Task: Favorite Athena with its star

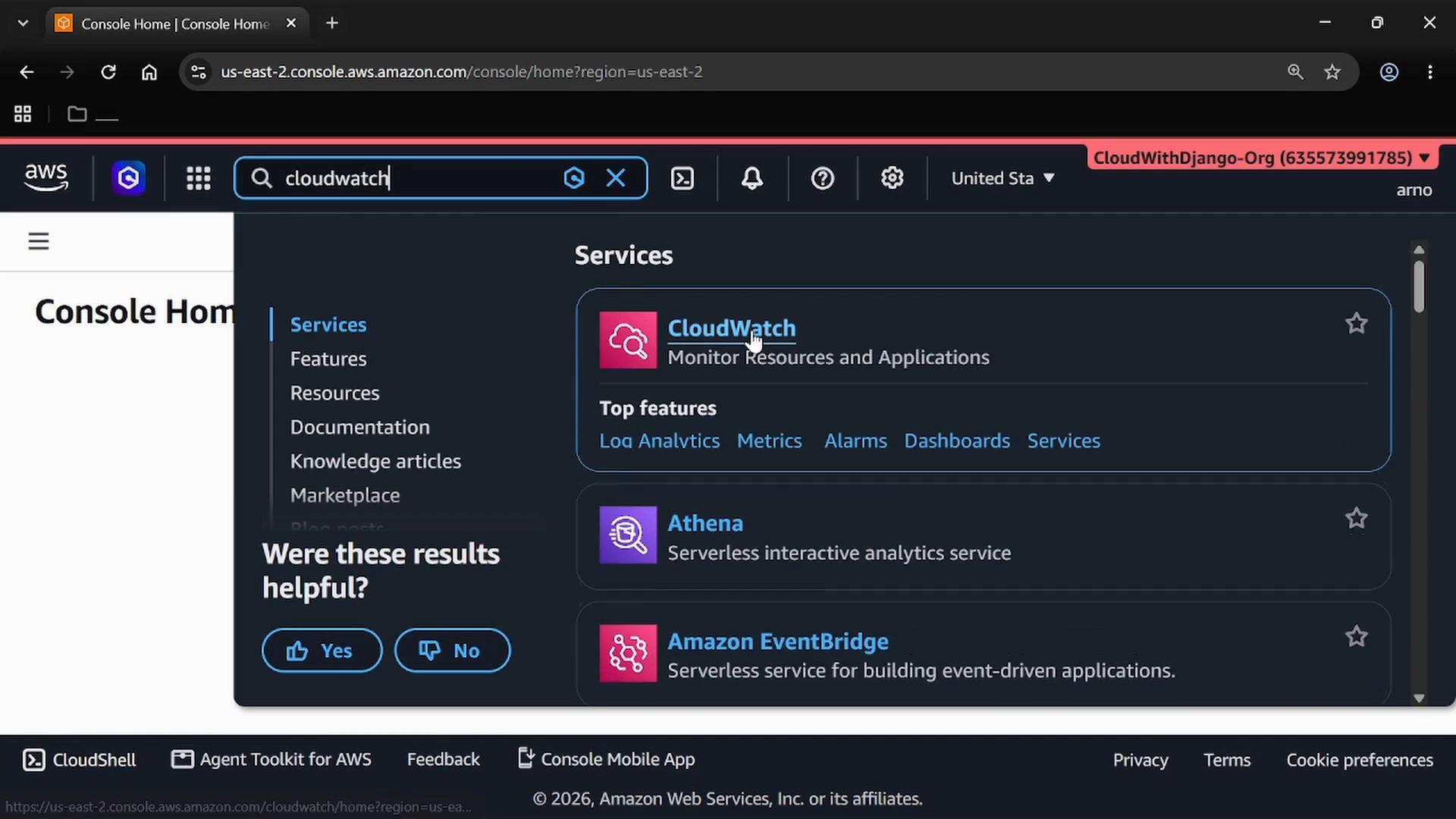Action: (1356, 519)
